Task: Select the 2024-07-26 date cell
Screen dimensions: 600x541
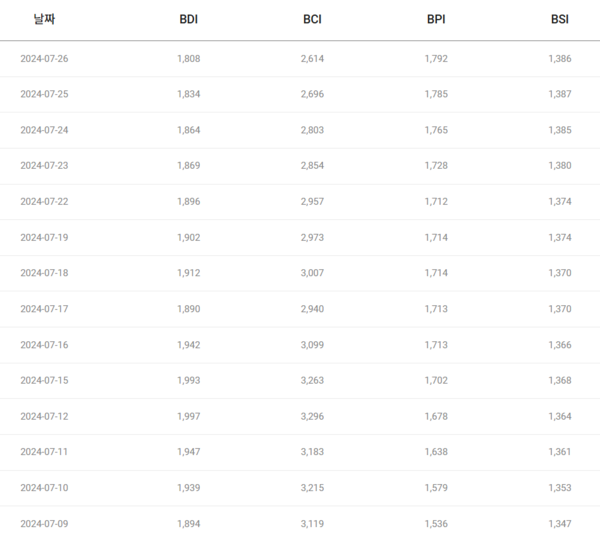Action: point(44,59)
